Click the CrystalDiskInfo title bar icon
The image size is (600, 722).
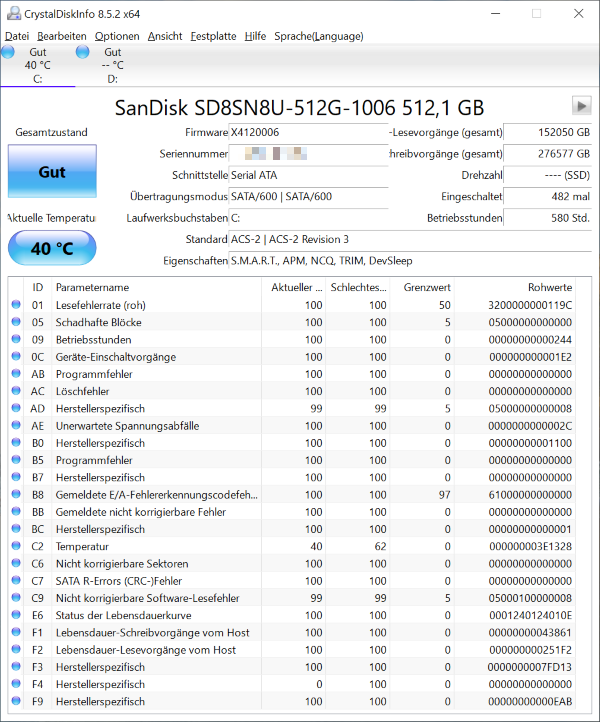[x=13, y=13]
